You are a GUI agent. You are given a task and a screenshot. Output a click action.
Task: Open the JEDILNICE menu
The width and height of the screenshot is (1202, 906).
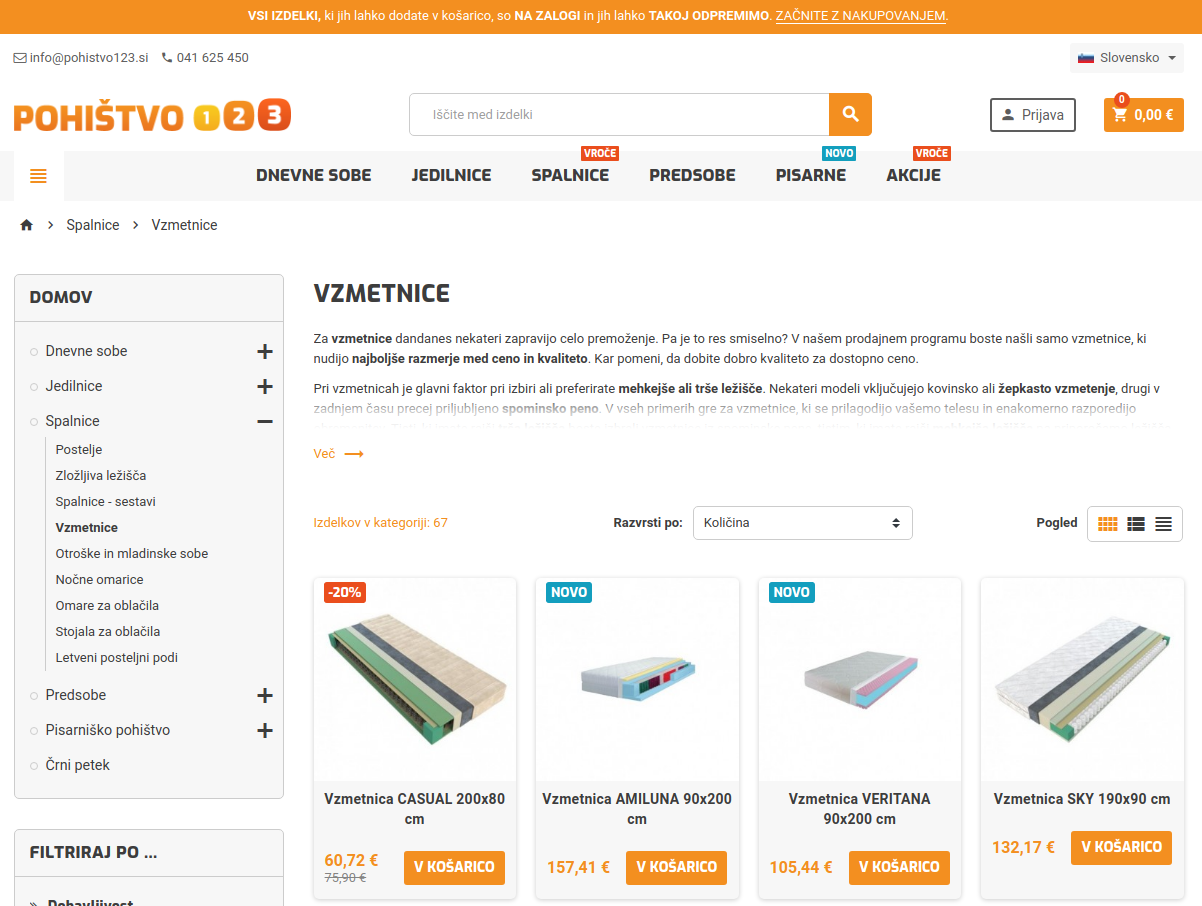click(451, 175)
